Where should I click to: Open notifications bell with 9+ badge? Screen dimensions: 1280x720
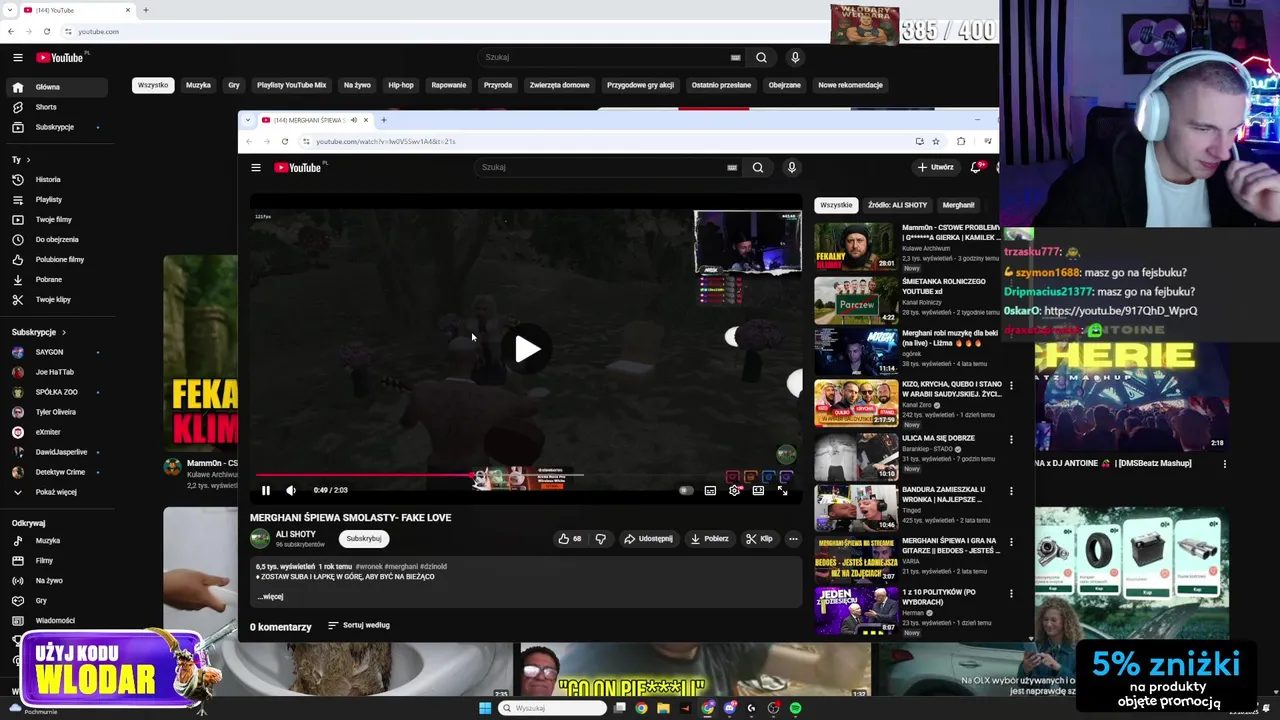[976, 167]
